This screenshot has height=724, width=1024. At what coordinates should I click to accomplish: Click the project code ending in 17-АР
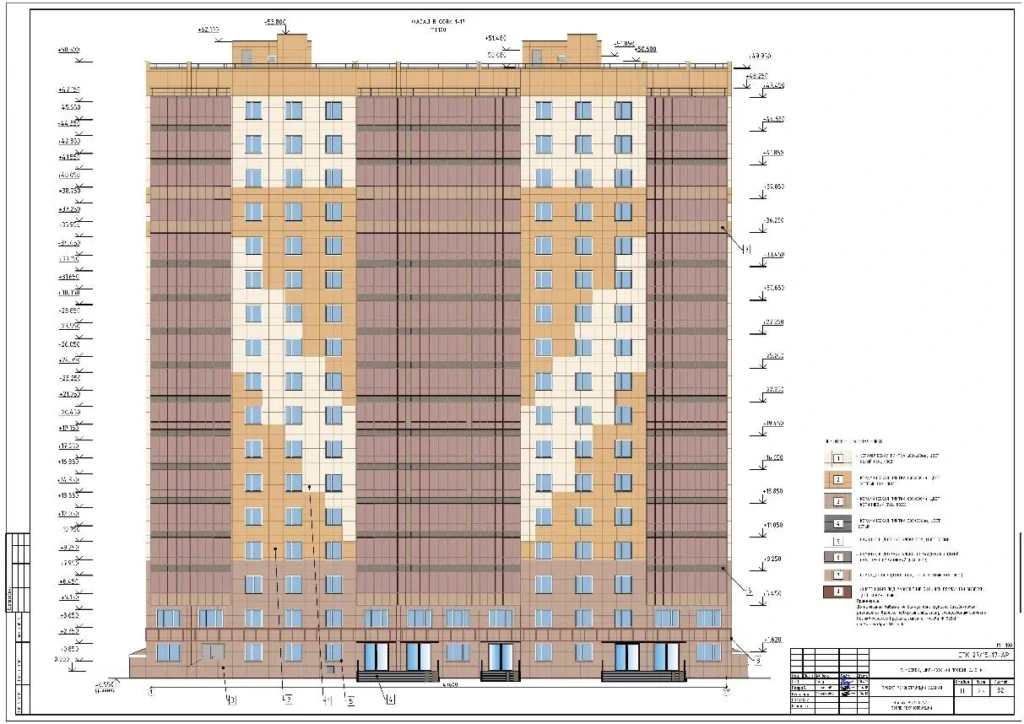tap(982, 655)
